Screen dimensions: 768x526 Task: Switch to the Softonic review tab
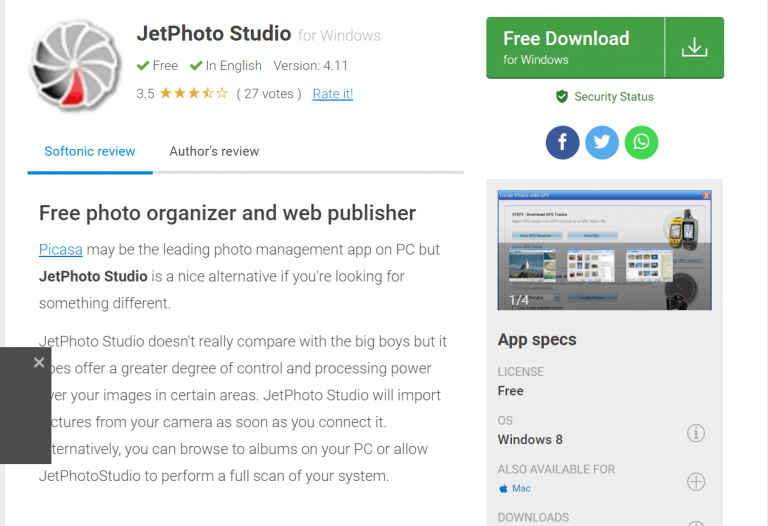pos(90,151)
